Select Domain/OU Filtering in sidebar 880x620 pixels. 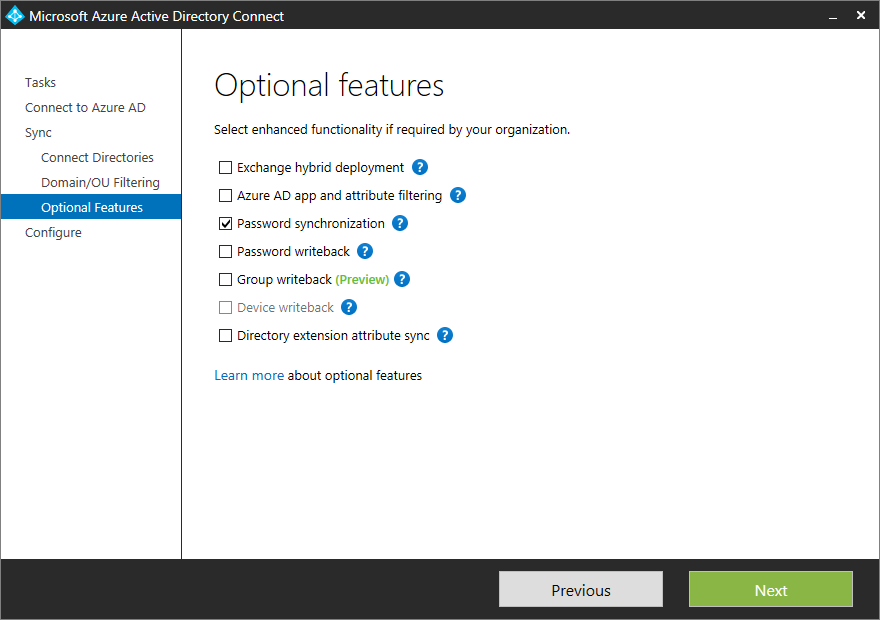(x=100, y=182)
